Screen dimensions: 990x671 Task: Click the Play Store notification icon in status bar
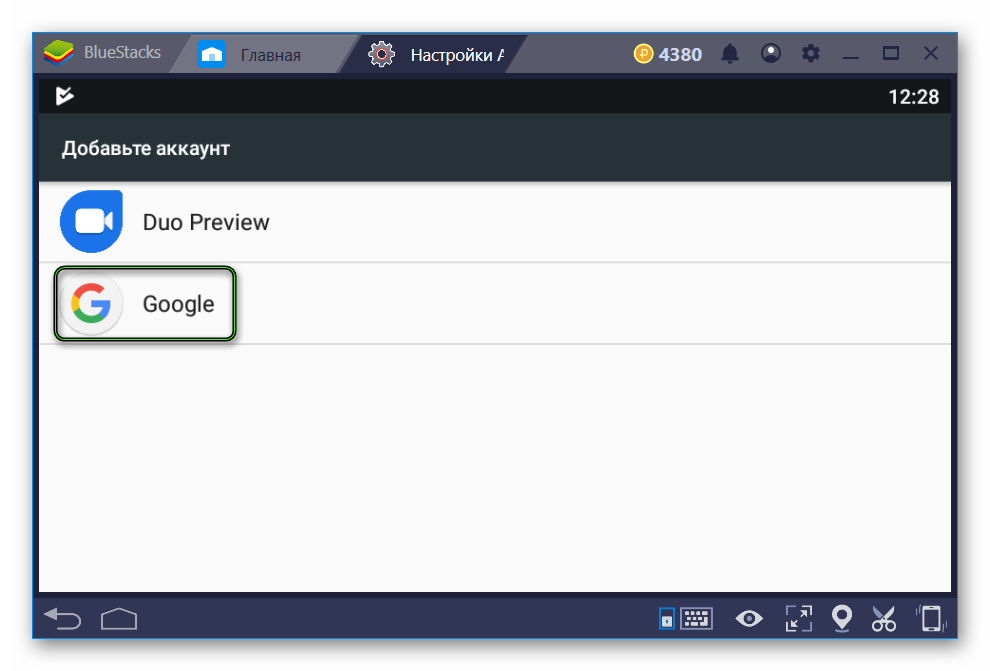coord(64,96)
